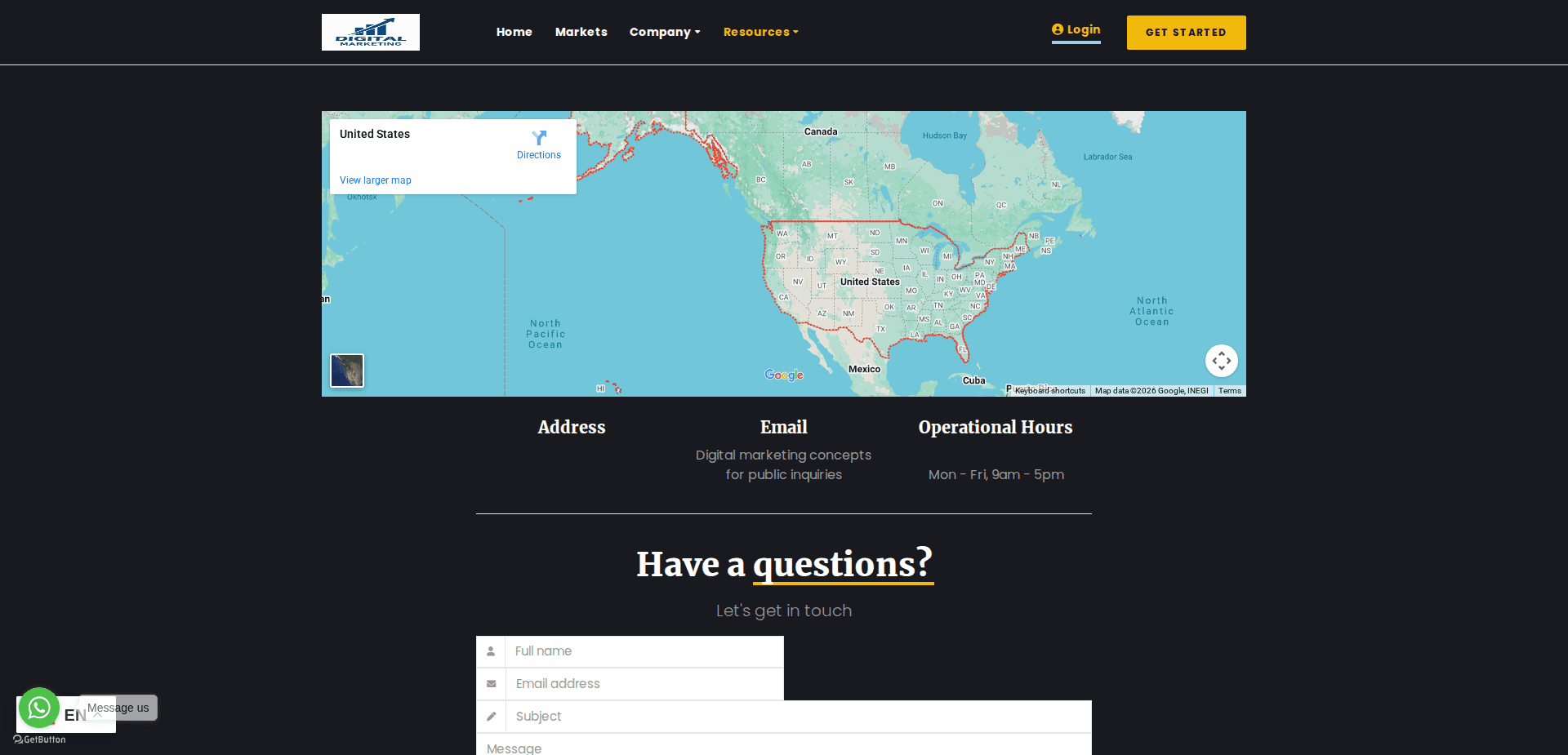Click the Digital Marketing logo
Viewport: 1568px width, 755px height.
(x=370, y=32)
